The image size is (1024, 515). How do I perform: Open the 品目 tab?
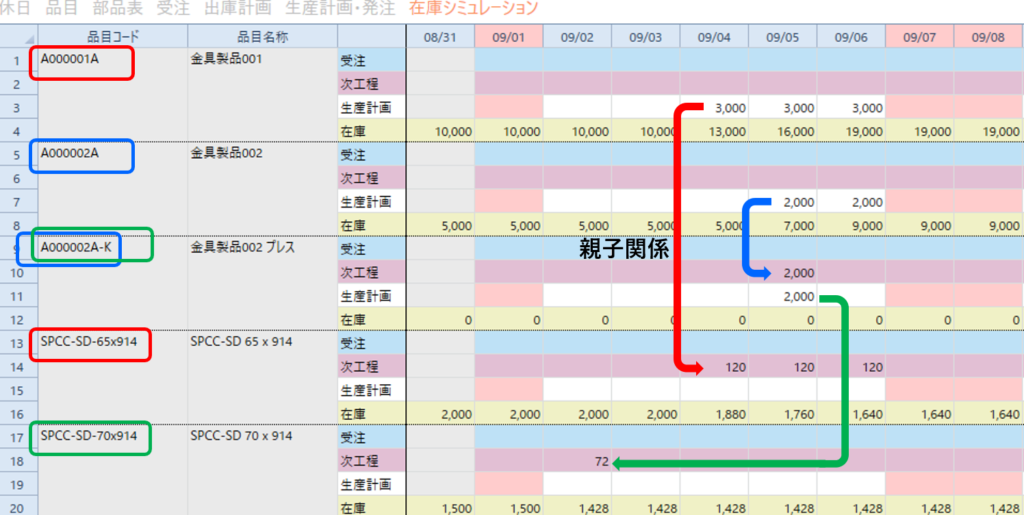pyautogui.click(x=62, y=8)
